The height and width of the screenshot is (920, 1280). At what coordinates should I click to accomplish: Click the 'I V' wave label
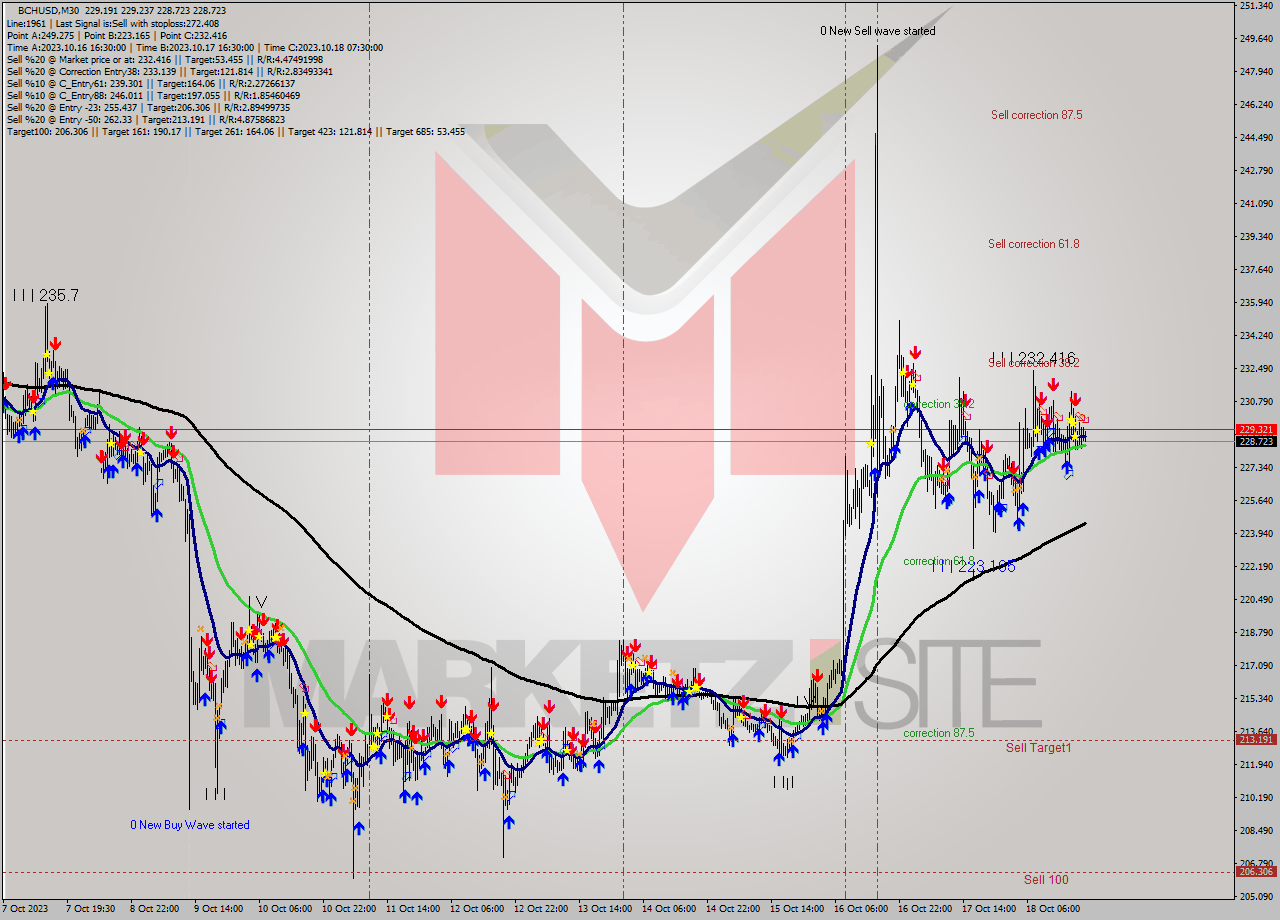[258, 601]
